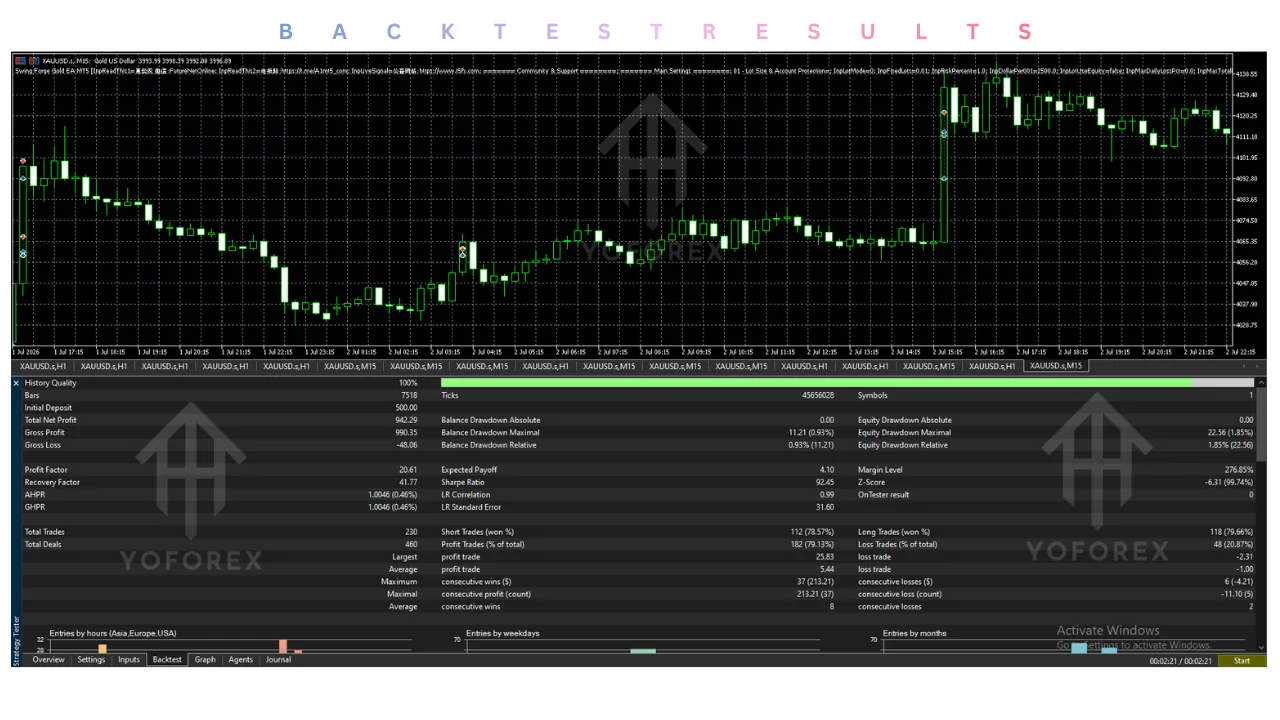Open the Overview tab in Strategy Tester

point(48,660)
